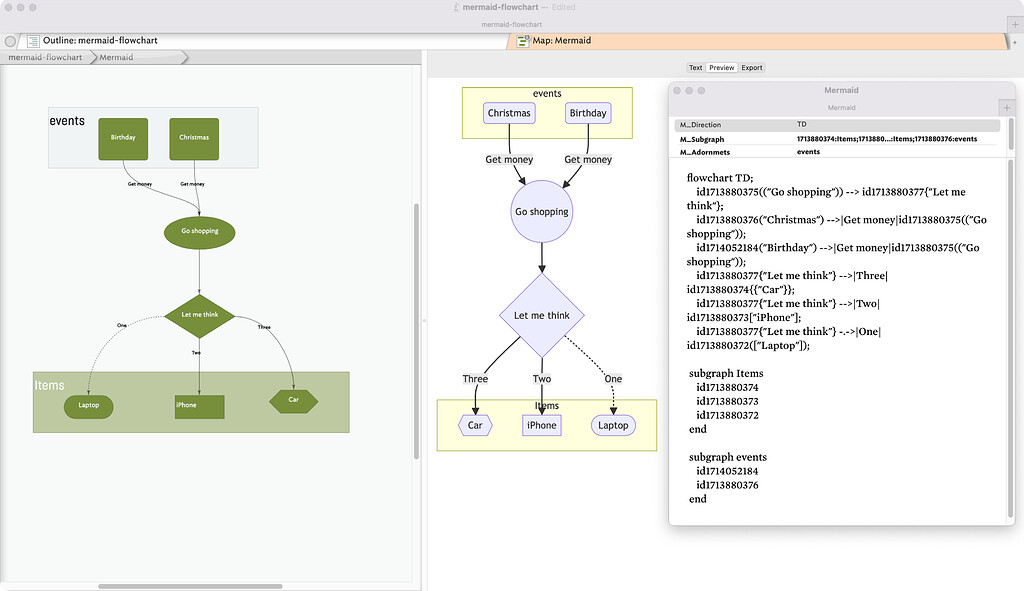Click the breadcrumb chevron after Mermaid

pyautogui.click(x=185, y=57)
